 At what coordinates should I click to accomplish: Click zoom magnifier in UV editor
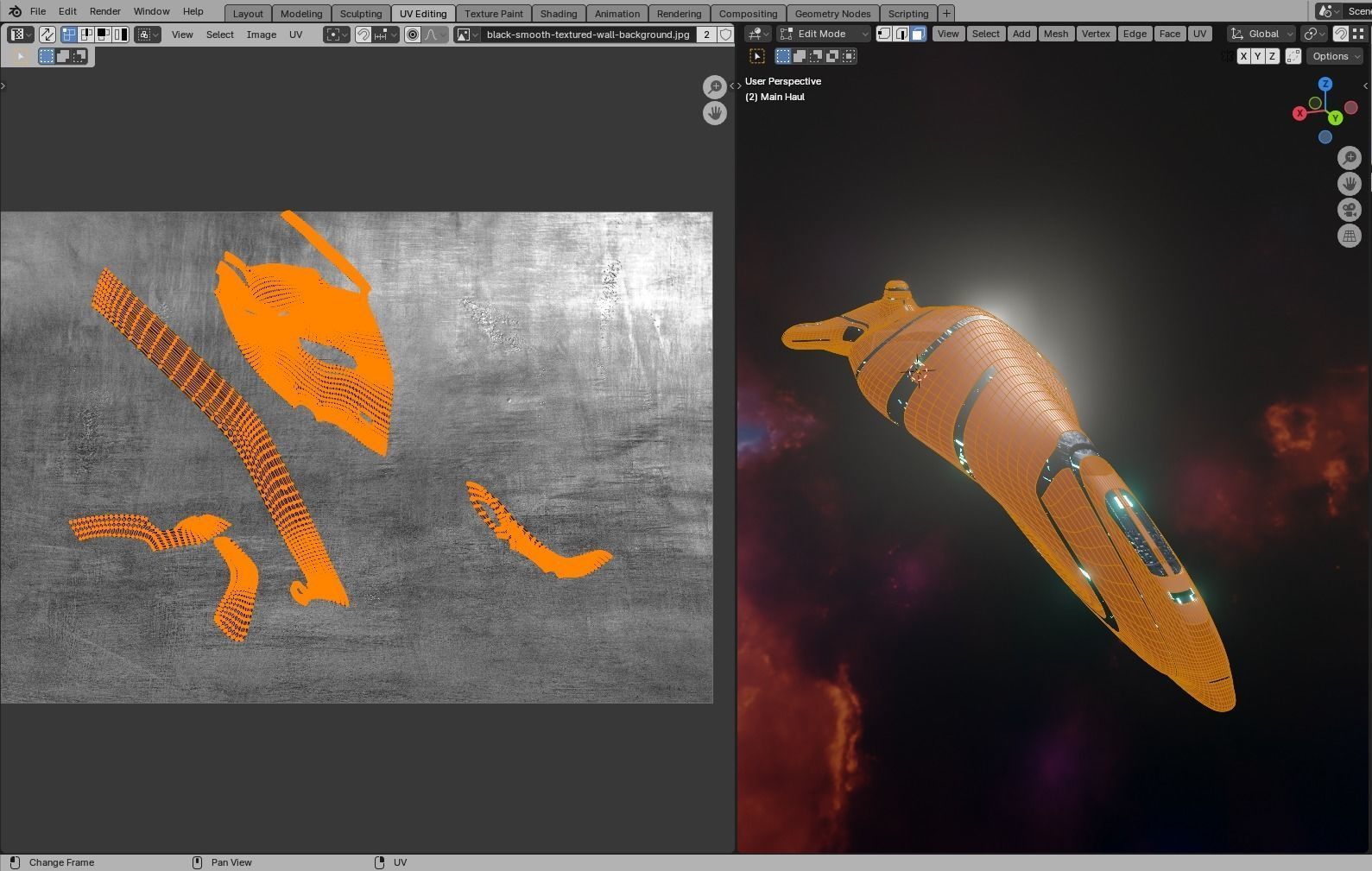715,86
